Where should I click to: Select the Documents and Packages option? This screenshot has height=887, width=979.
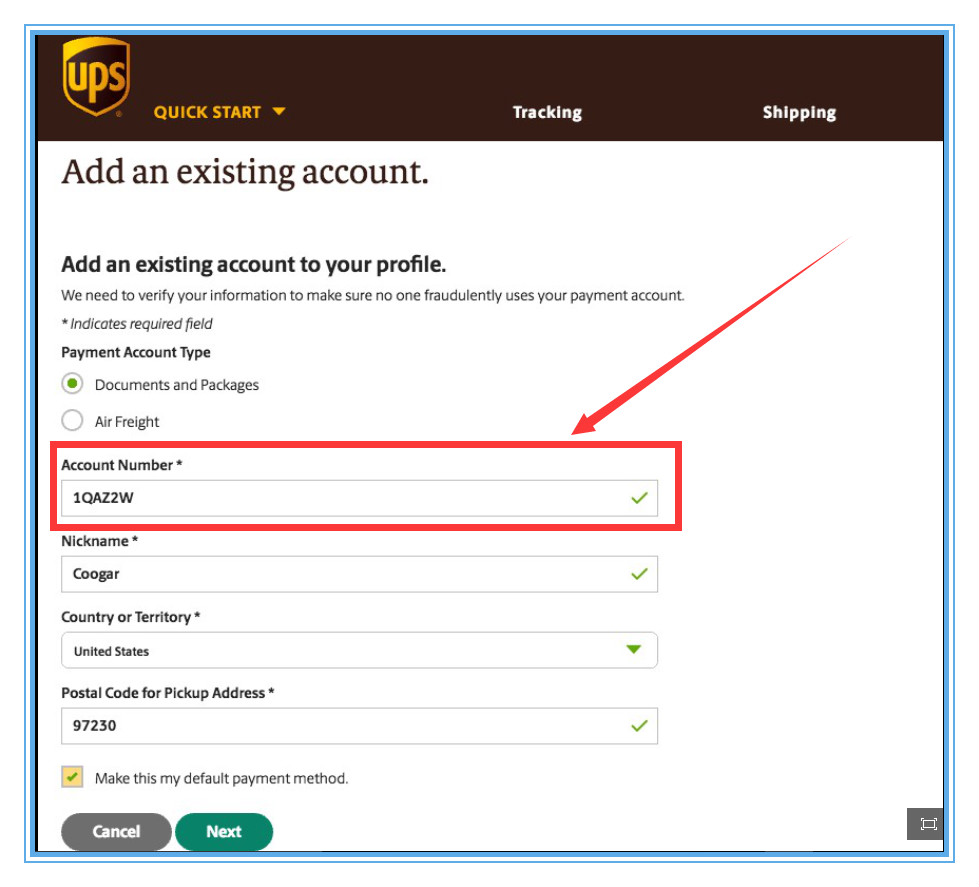point(71,384)
